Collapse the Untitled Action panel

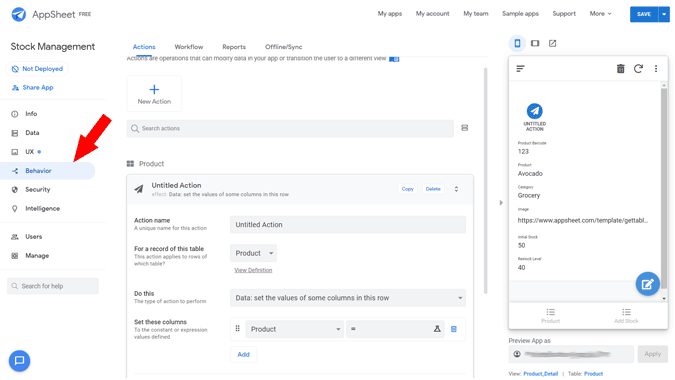coord(456,189)
